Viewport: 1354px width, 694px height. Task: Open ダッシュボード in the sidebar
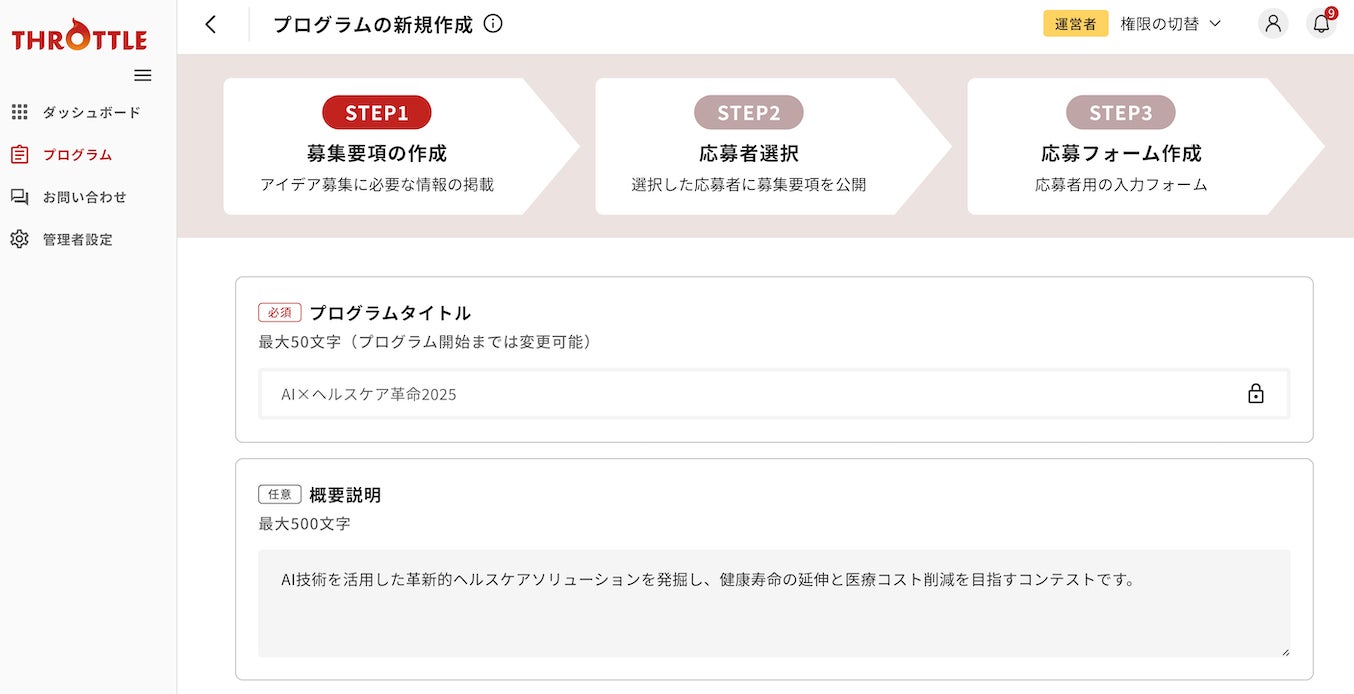pos(91,112)
